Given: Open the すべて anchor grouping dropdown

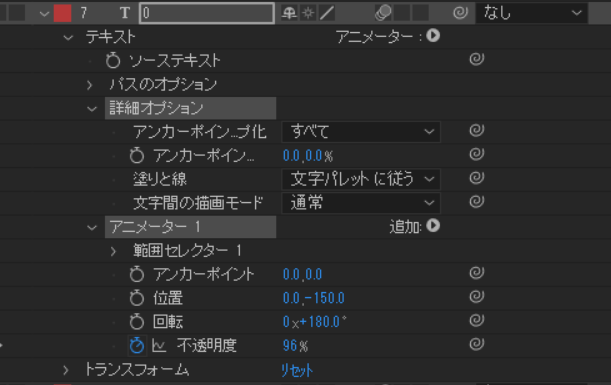Looking at the screenshot, I should [361, 132].
